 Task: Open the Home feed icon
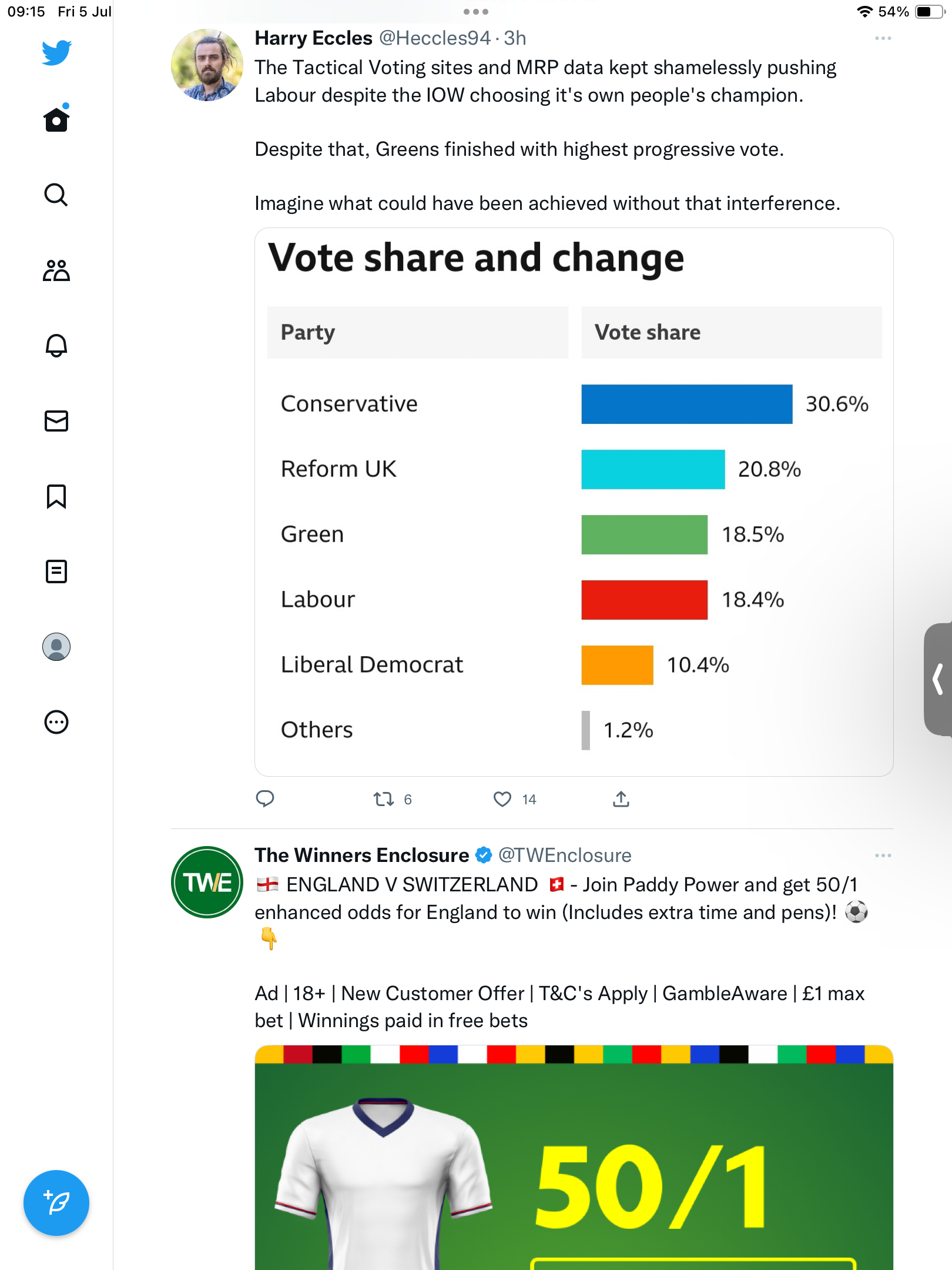tap(56, 120)
